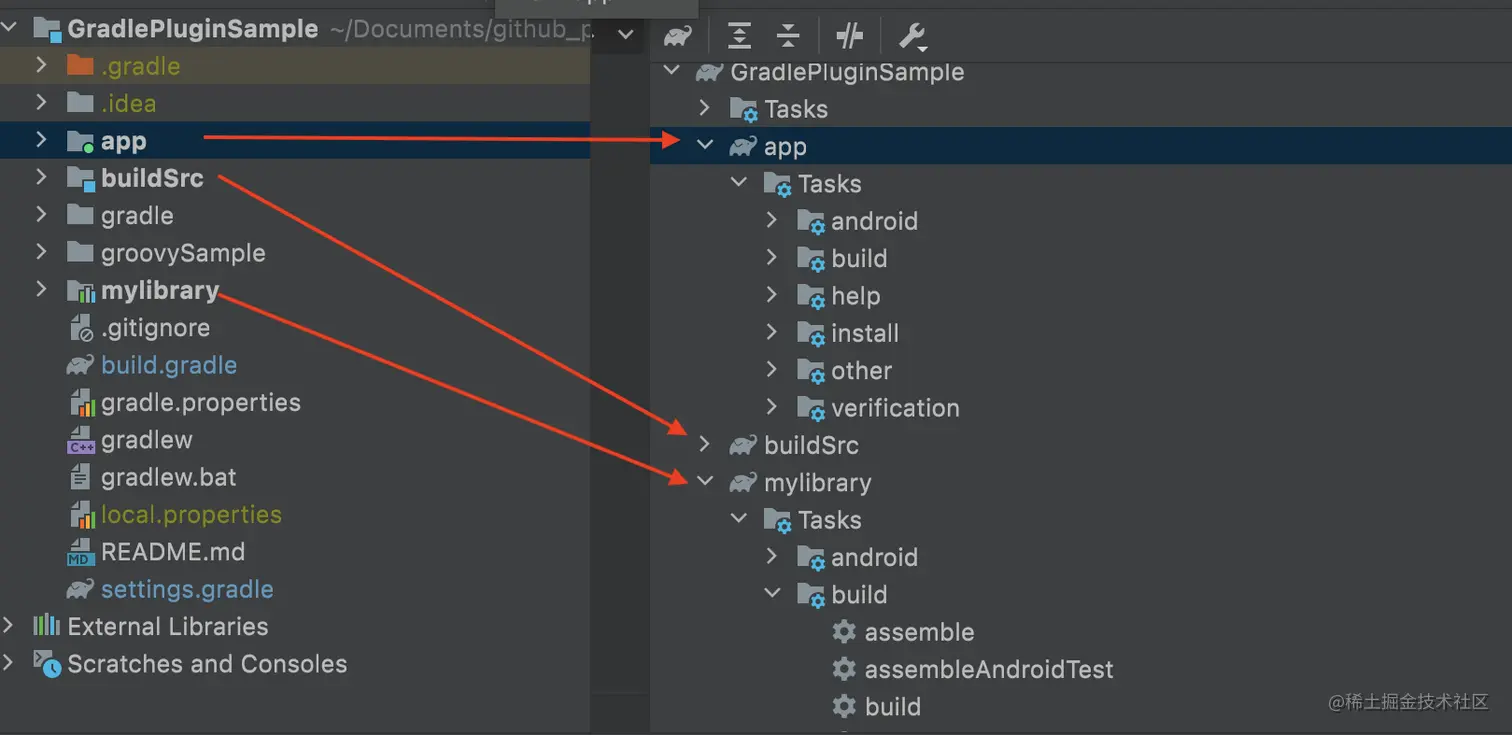Open the local.properties file

click(189, 514)
